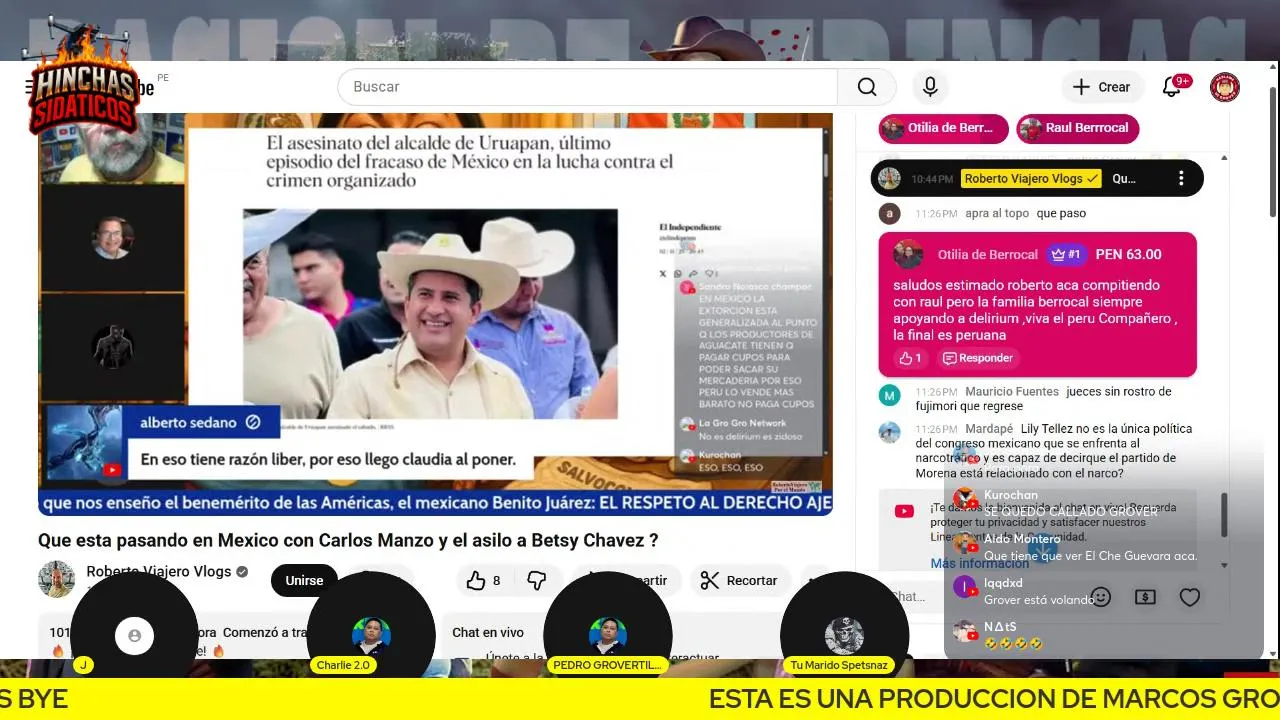Click the video title text
The width and height of the screenshot is (1280, 720).
tap(348, 540)
